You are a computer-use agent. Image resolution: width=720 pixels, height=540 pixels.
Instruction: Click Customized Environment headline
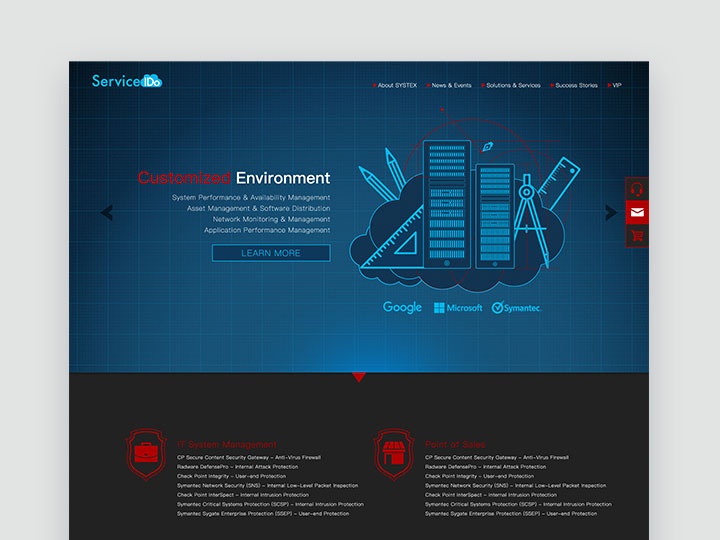(x=234, y=178)
